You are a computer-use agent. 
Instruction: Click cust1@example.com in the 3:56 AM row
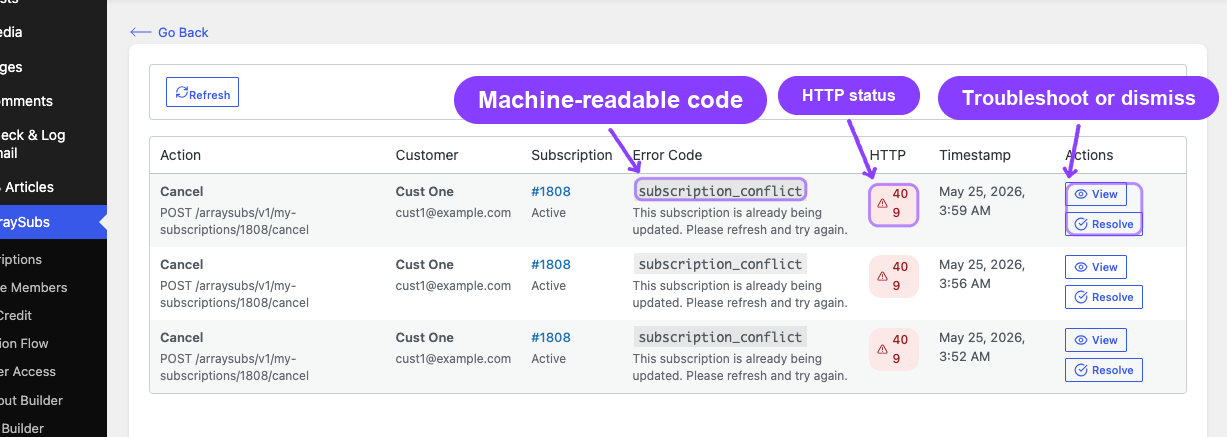click(453, 286)
